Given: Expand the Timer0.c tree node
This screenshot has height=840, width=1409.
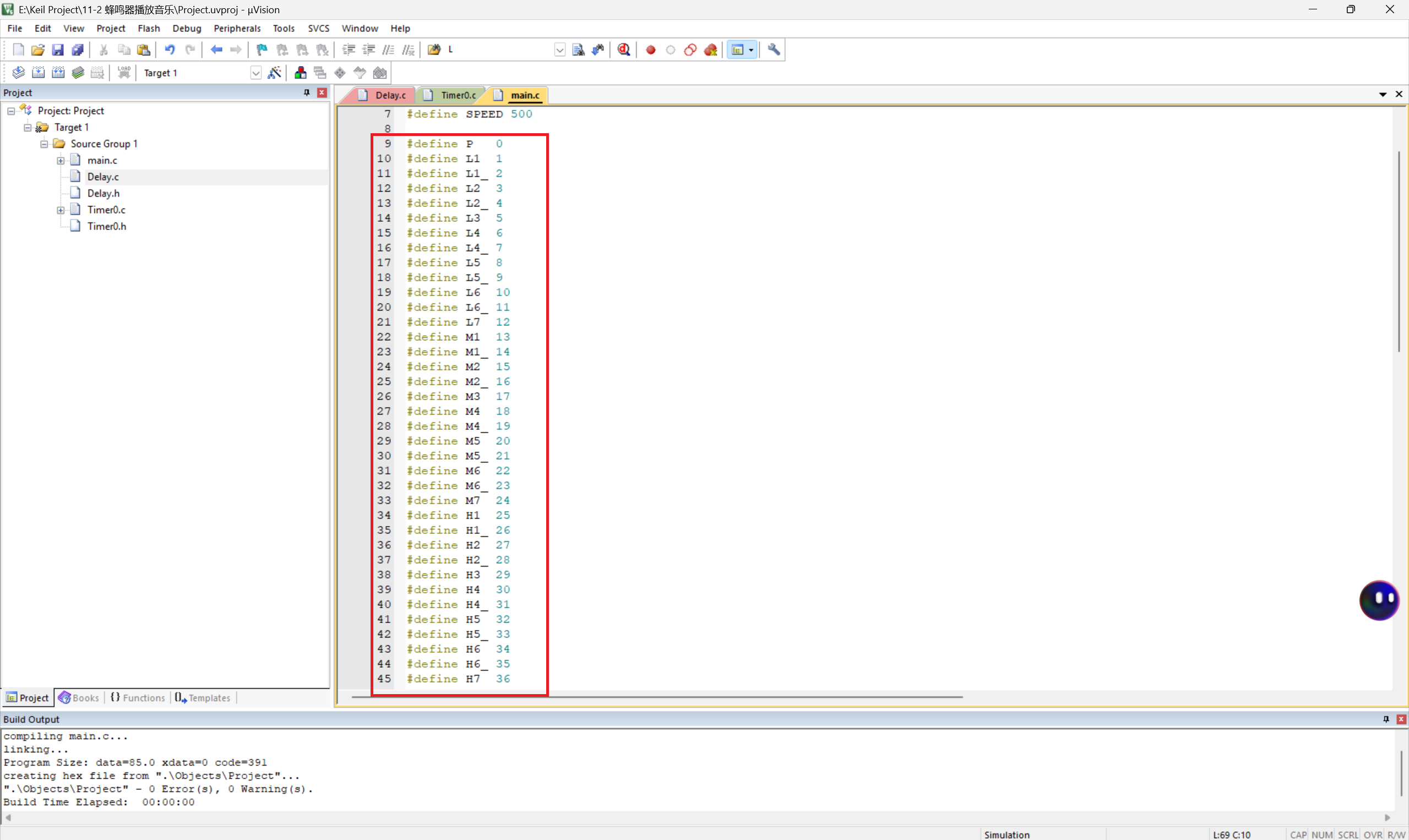Looking at the screenshot, I should point(61,210).
